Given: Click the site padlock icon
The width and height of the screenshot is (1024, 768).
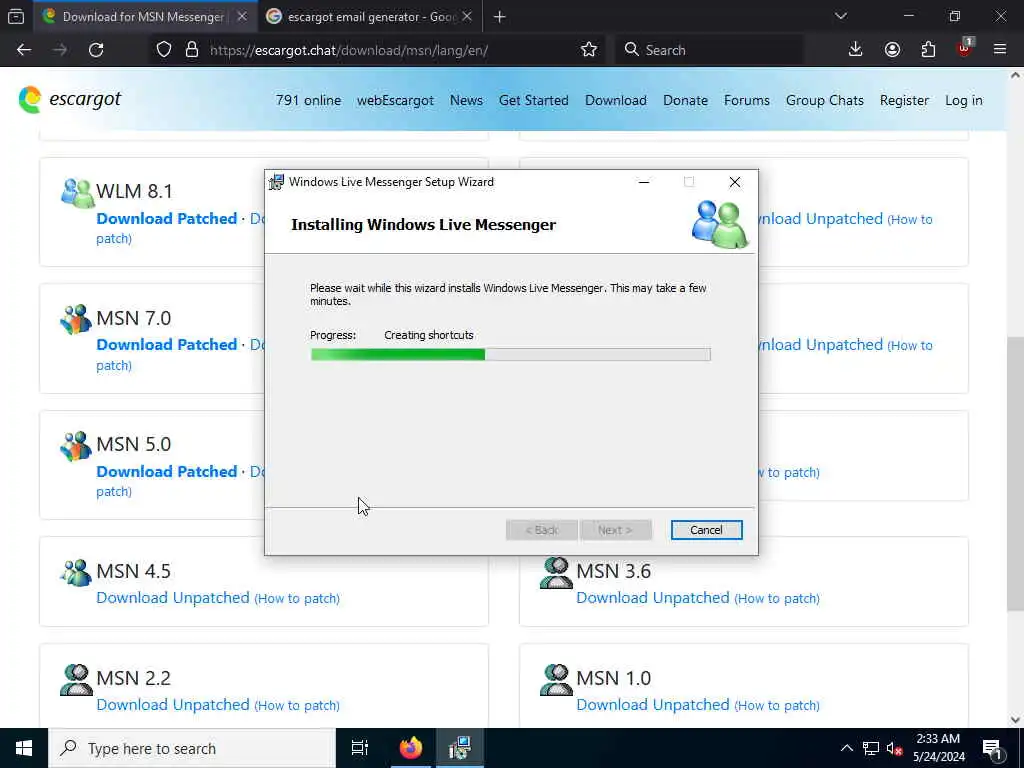Looking at the screenshot, I should click(192, 50).
